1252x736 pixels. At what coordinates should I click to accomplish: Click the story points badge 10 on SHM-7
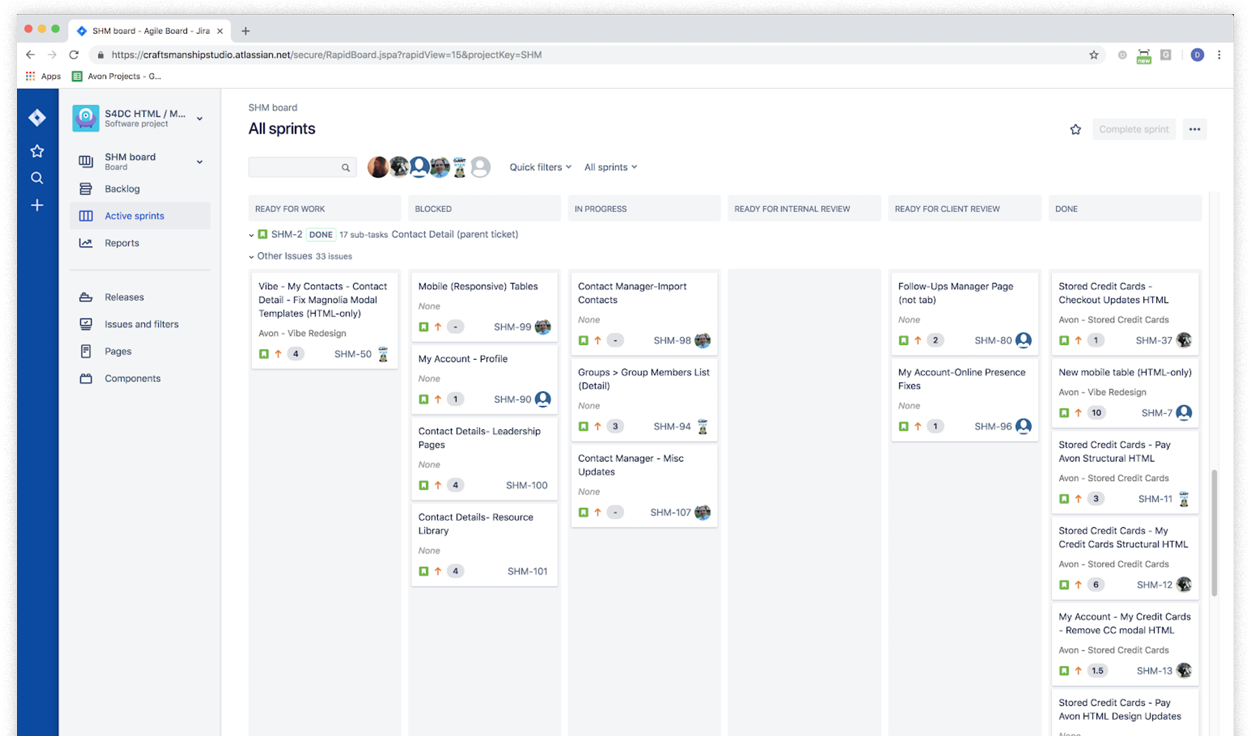pos(1097,413)
